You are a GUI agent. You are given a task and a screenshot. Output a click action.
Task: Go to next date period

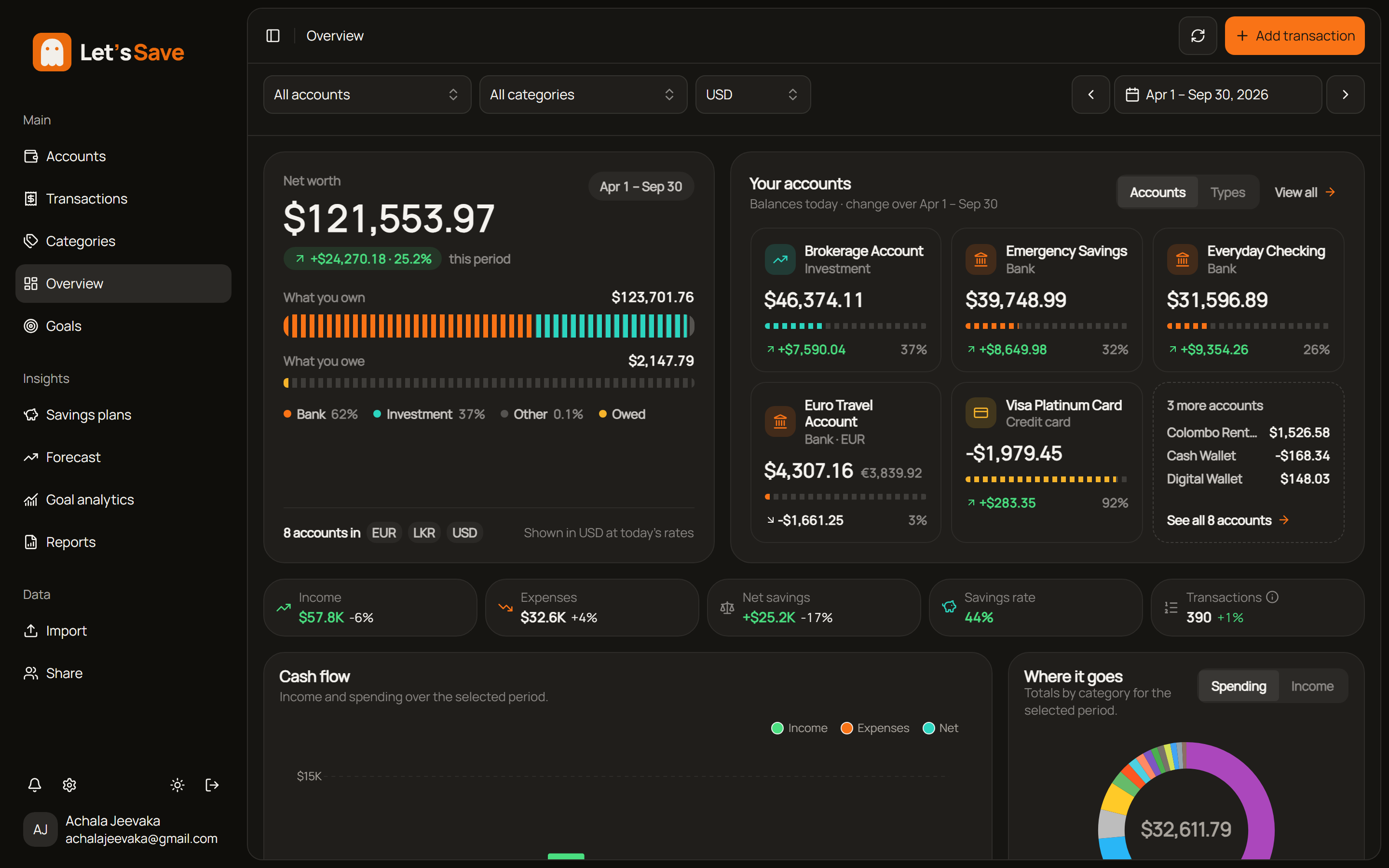(1346, 95)
